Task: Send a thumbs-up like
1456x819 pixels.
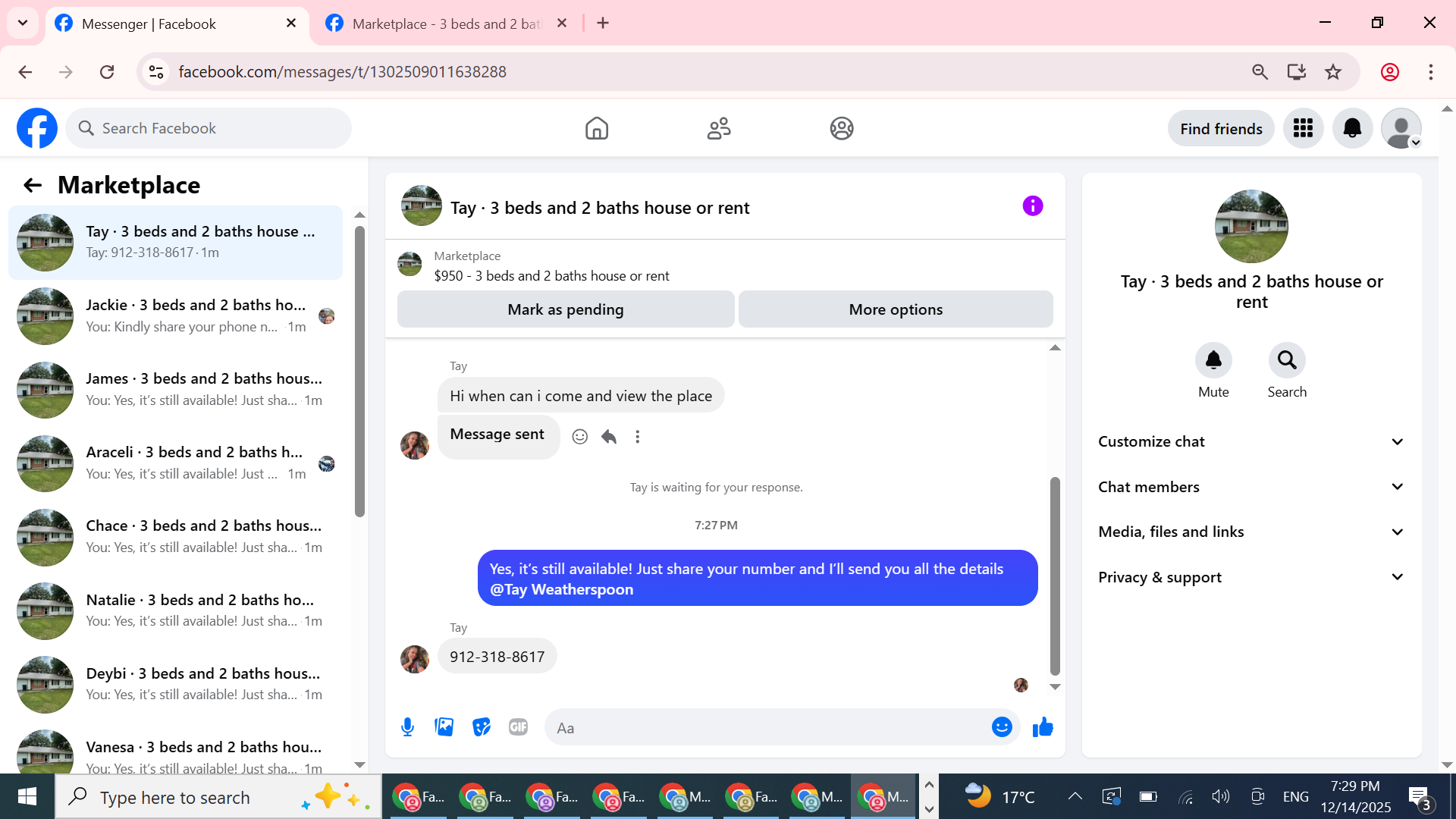Action: tap(1043, 727)
